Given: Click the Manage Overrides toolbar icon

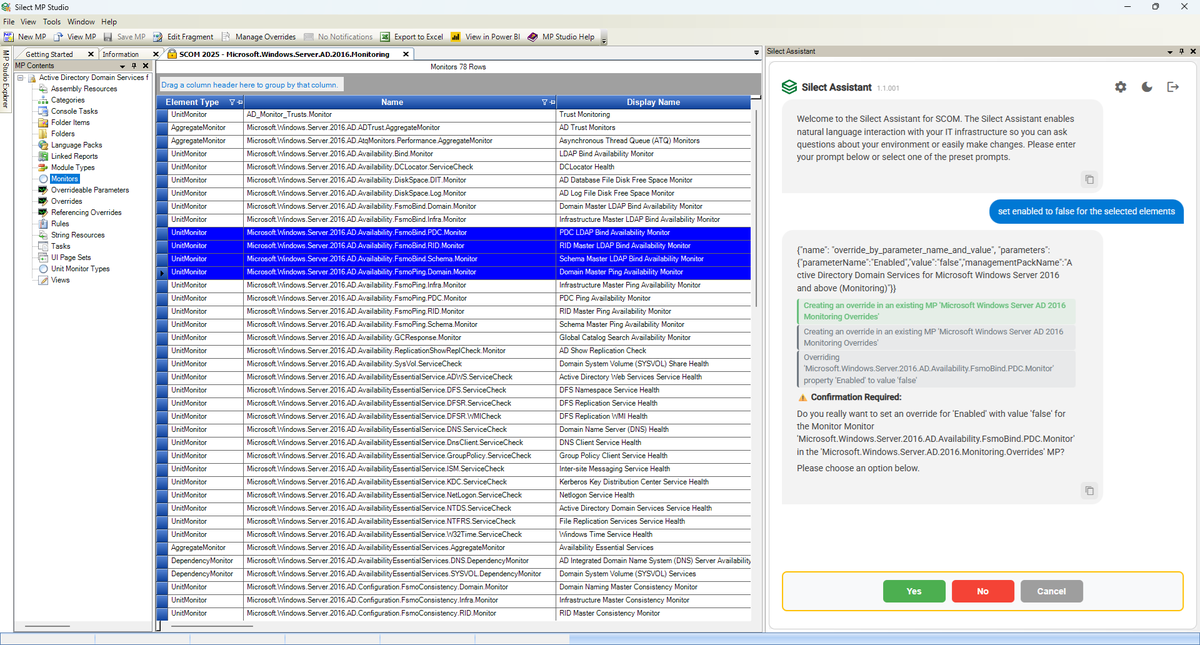Looking at the screenshot, I should click(x=227, y=37).
